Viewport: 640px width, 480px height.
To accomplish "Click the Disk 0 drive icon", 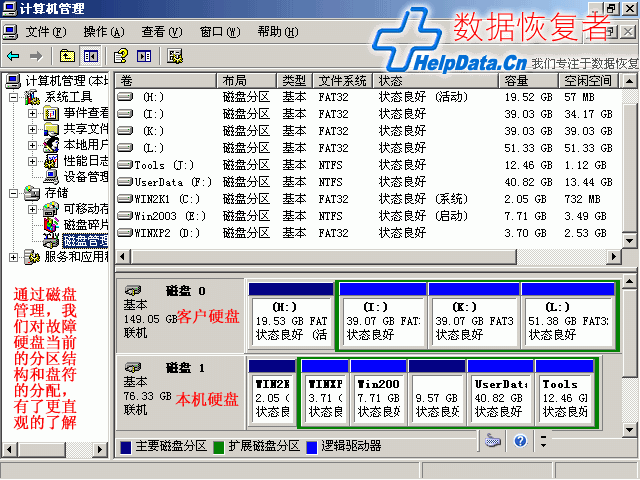I will (x=132, y=288).
